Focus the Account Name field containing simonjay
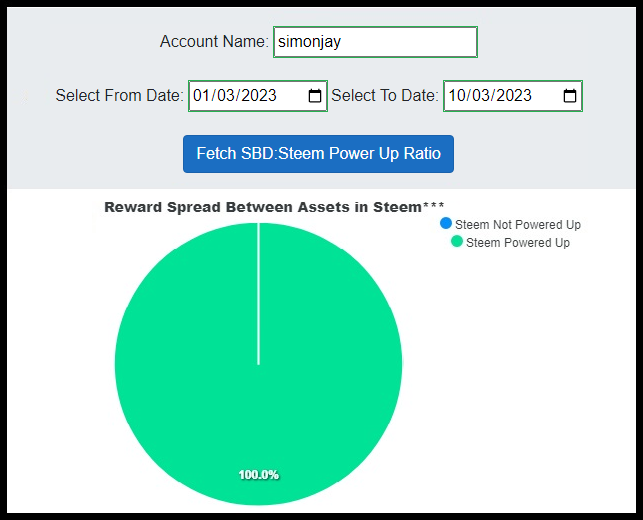Viewport: 643px width, 520px height. pyautogui.click(x=375, y=42)
